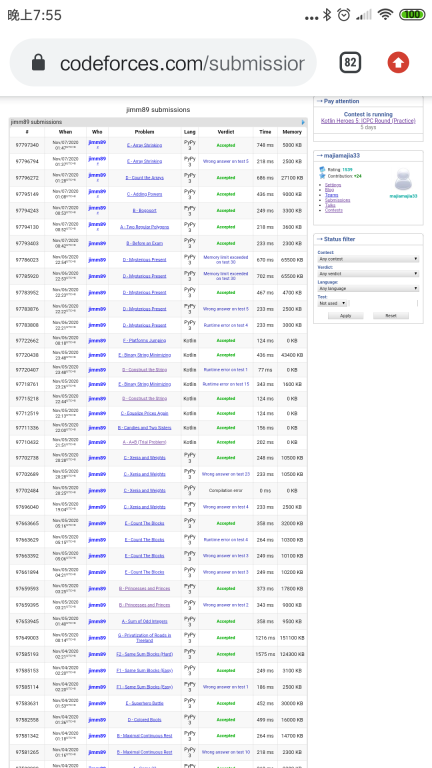This screenshot has width=432, height=768.
Task: Tap the tab count icon showing 82
Action: 350,63
